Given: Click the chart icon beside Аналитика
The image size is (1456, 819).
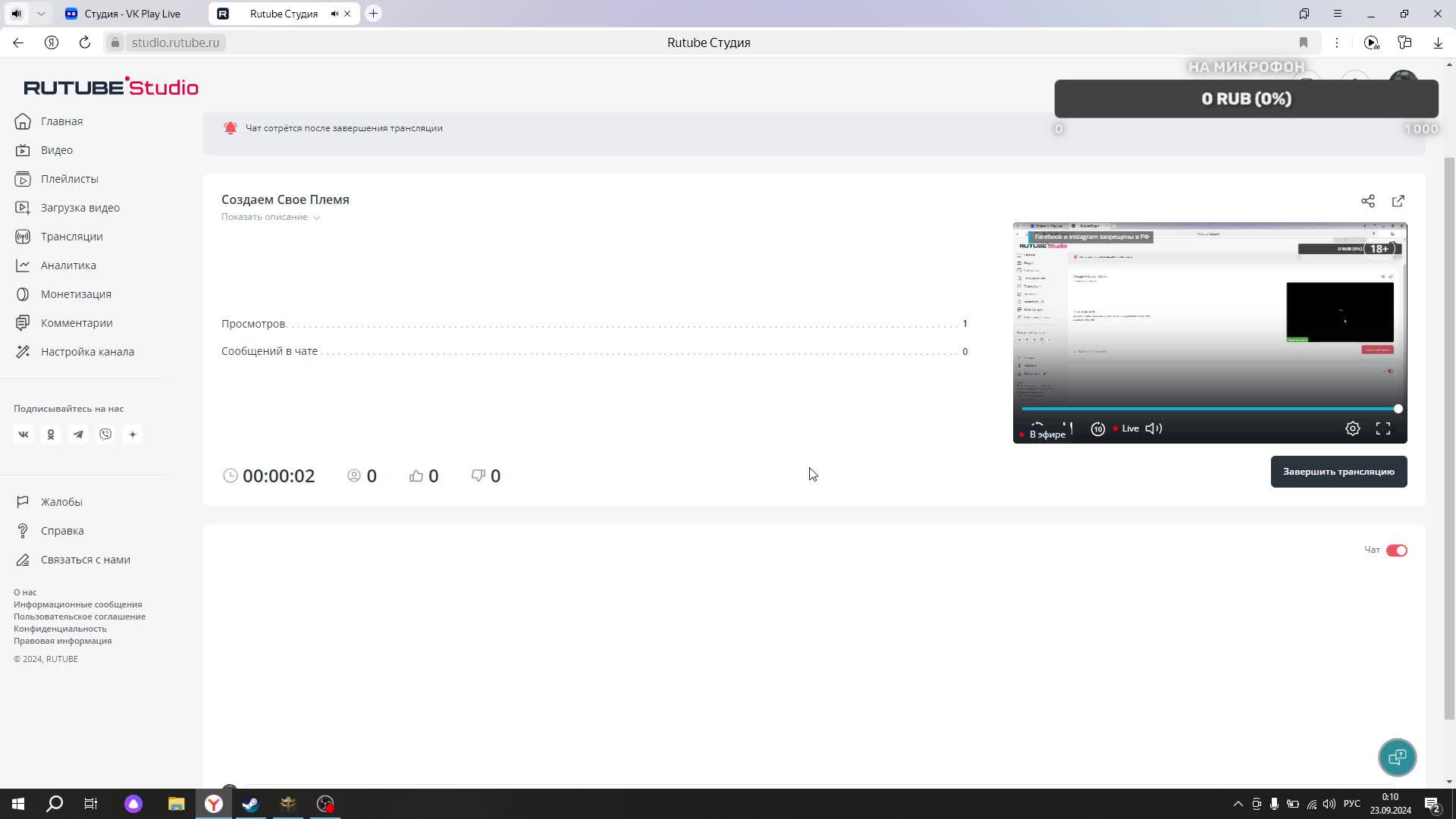Looking at the screenshot, I should pos(23,265).
